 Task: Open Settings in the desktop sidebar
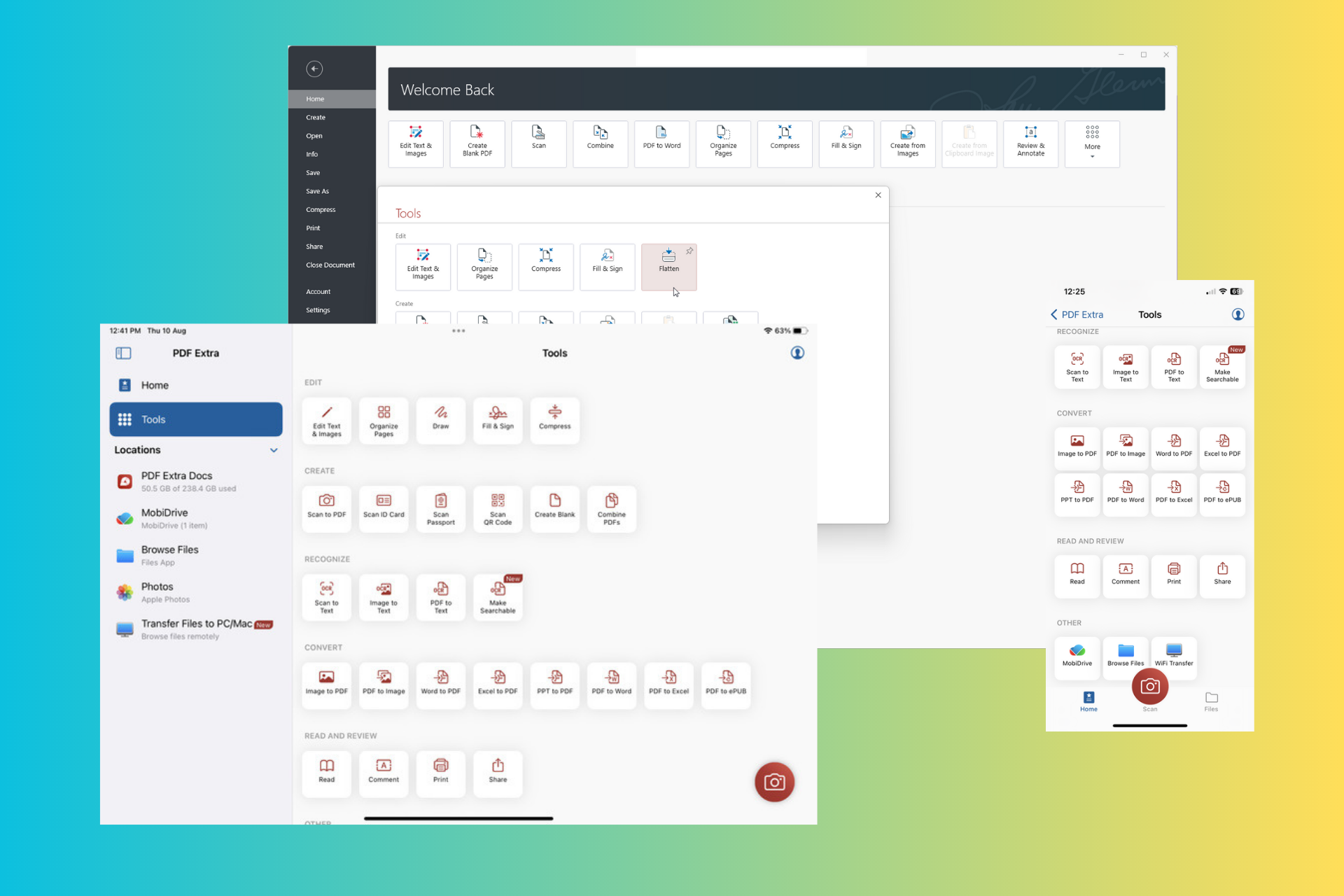332,310
